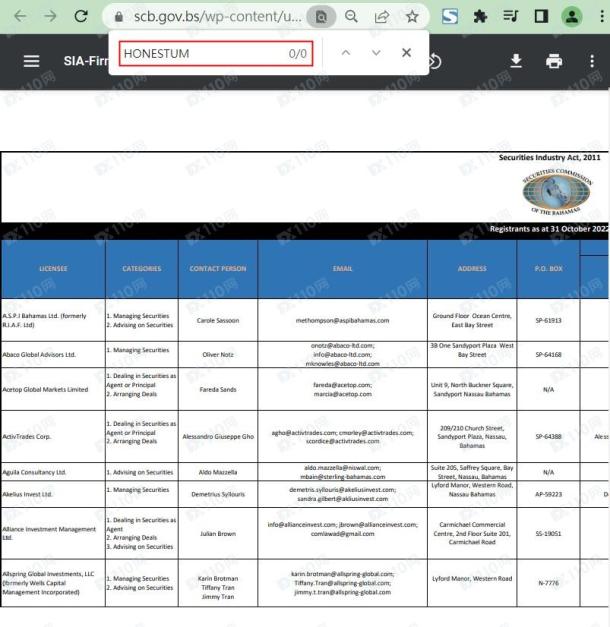Click contact person Oliver Notz
610x627 pixels.
click(x=218, y=355)
